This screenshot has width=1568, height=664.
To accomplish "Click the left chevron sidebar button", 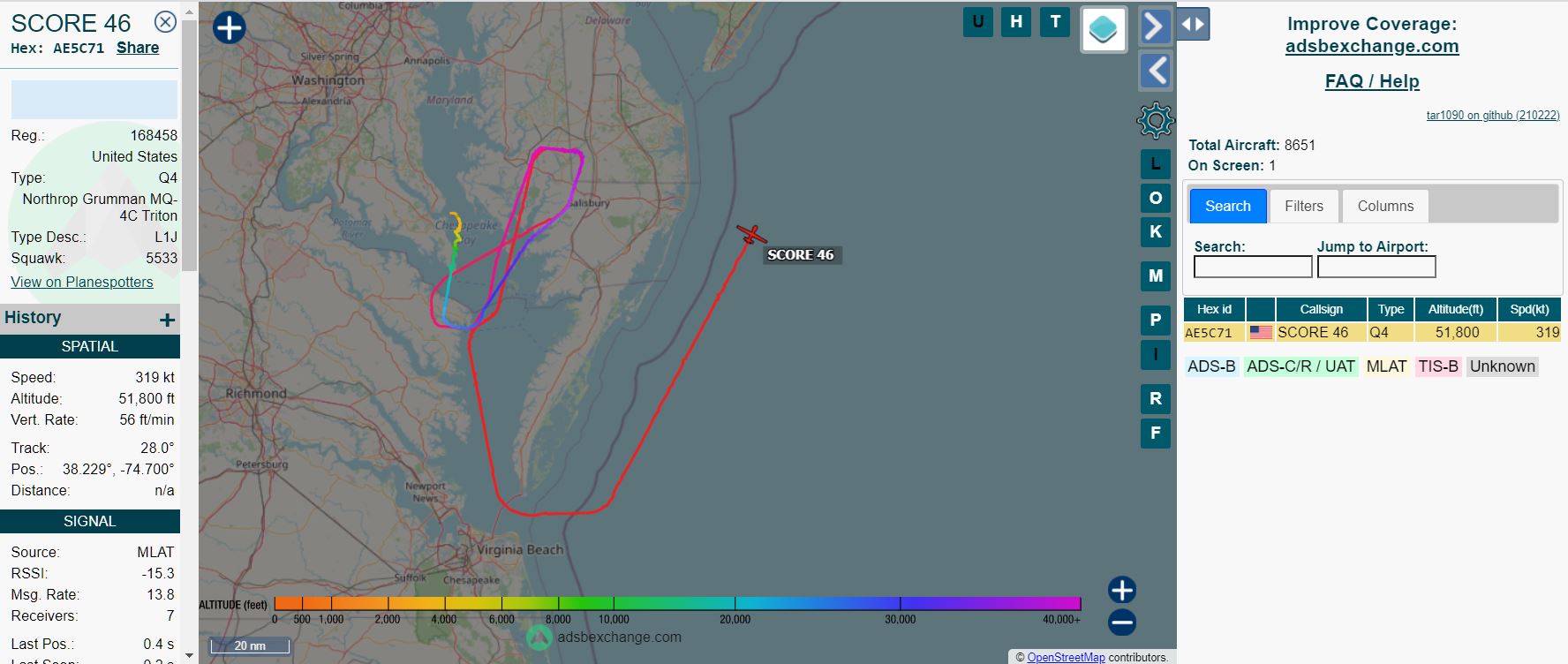I will click(x=1155, y=71).
